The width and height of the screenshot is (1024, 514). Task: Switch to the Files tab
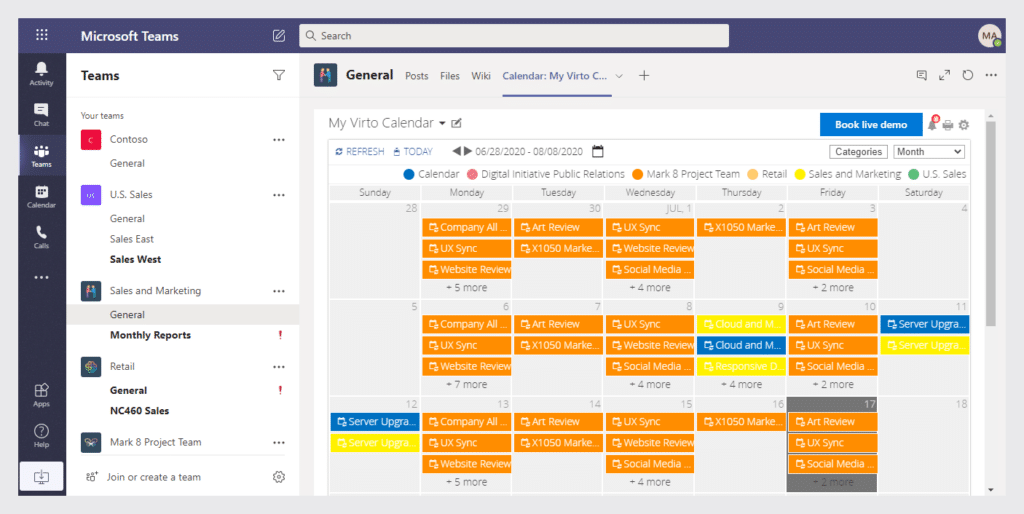point(450,76)
